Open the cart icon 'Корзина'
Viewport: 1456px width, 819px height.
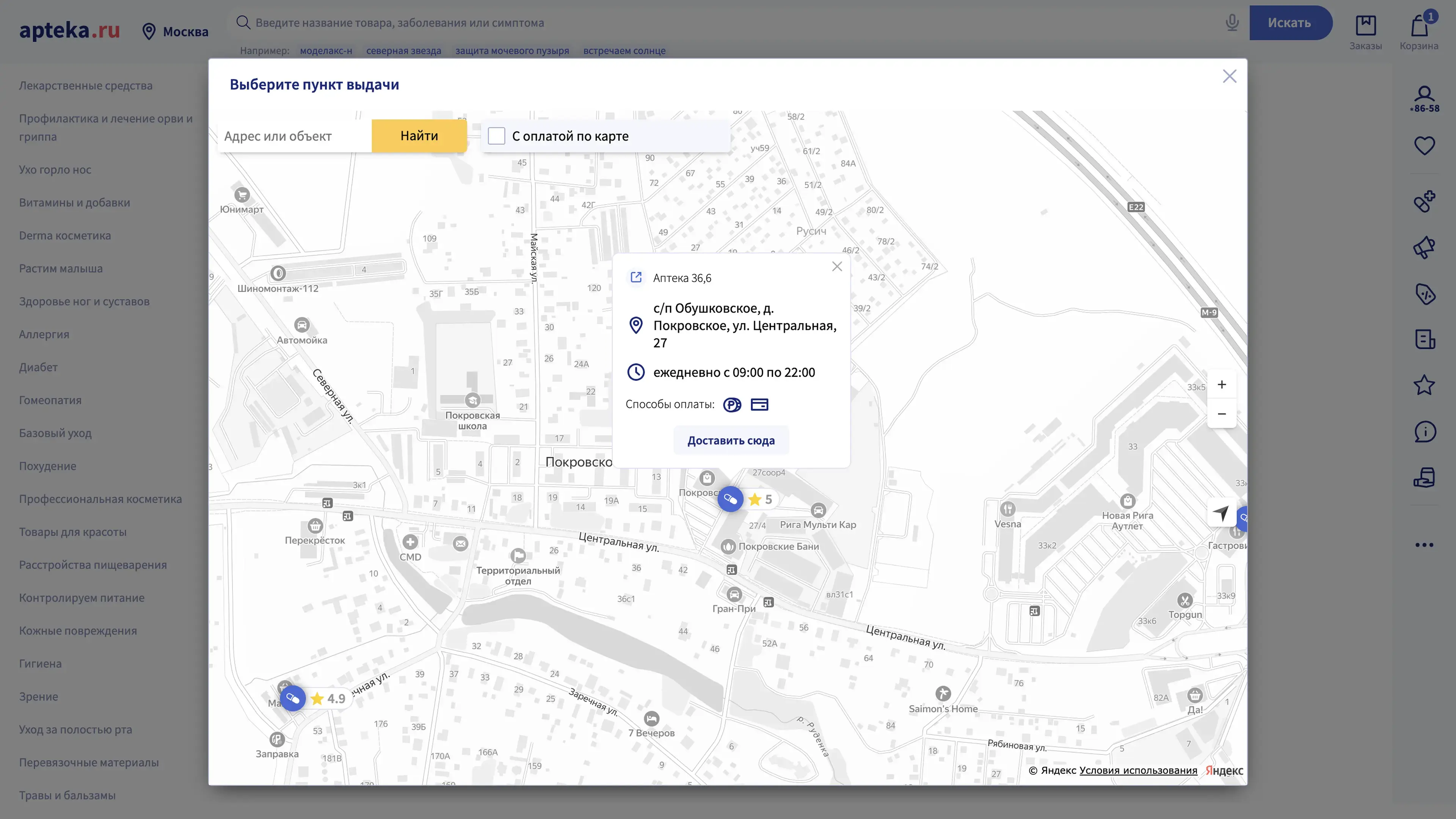coord(1419,31)
